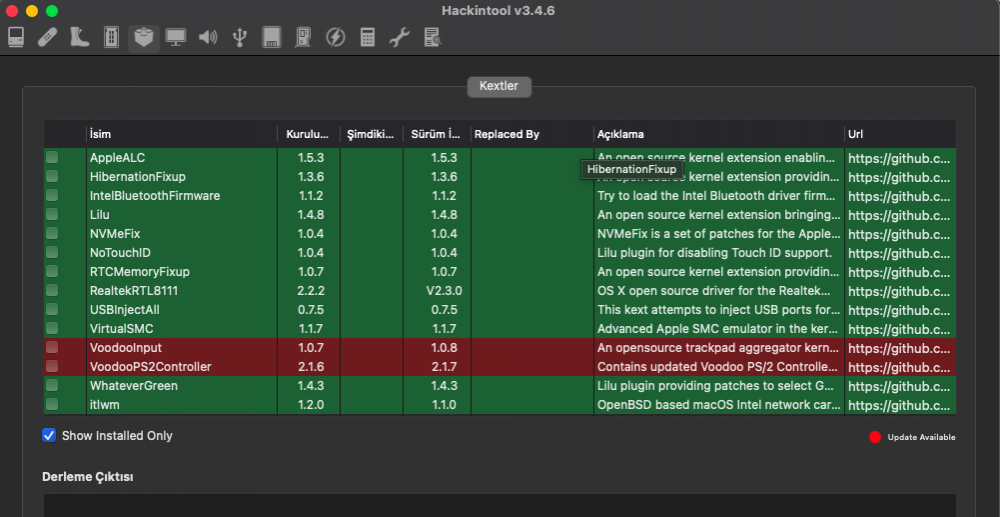Open the Disks floppy icon
This screenshot has width=1000, height=517.
(x=271, y=38)
